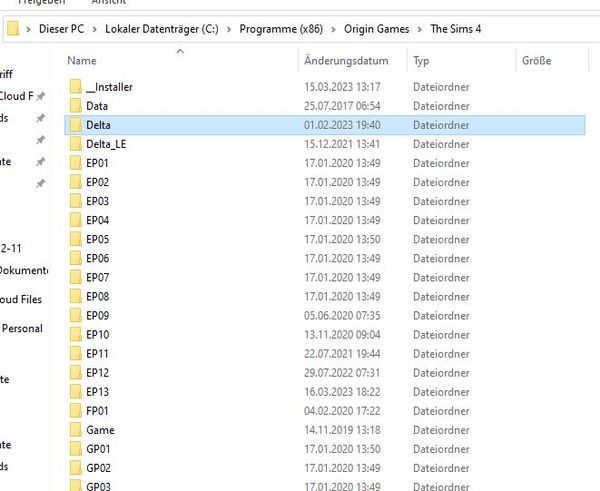Click The Sims 4 breadcrumb
The image size is (600, 491).
(x=456, y=29)
